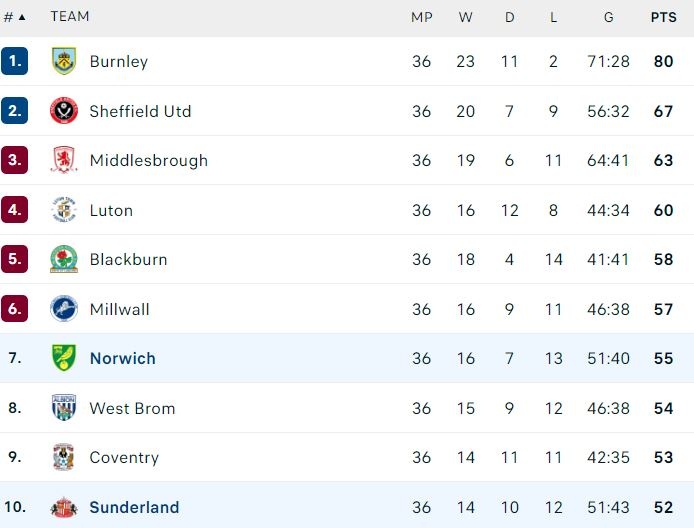Select the Norwich canary crest icon
Image resolution: width=694 pixels, height=528 pixels.
point(64,358)
